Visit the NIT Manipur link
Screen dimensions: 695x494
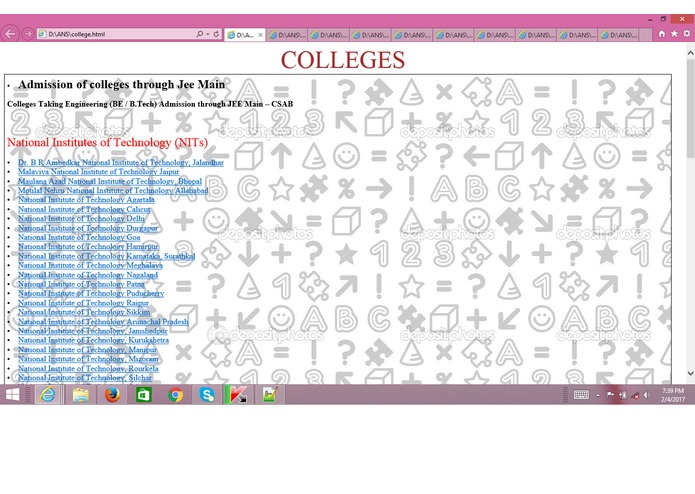[x=87, y=350]
